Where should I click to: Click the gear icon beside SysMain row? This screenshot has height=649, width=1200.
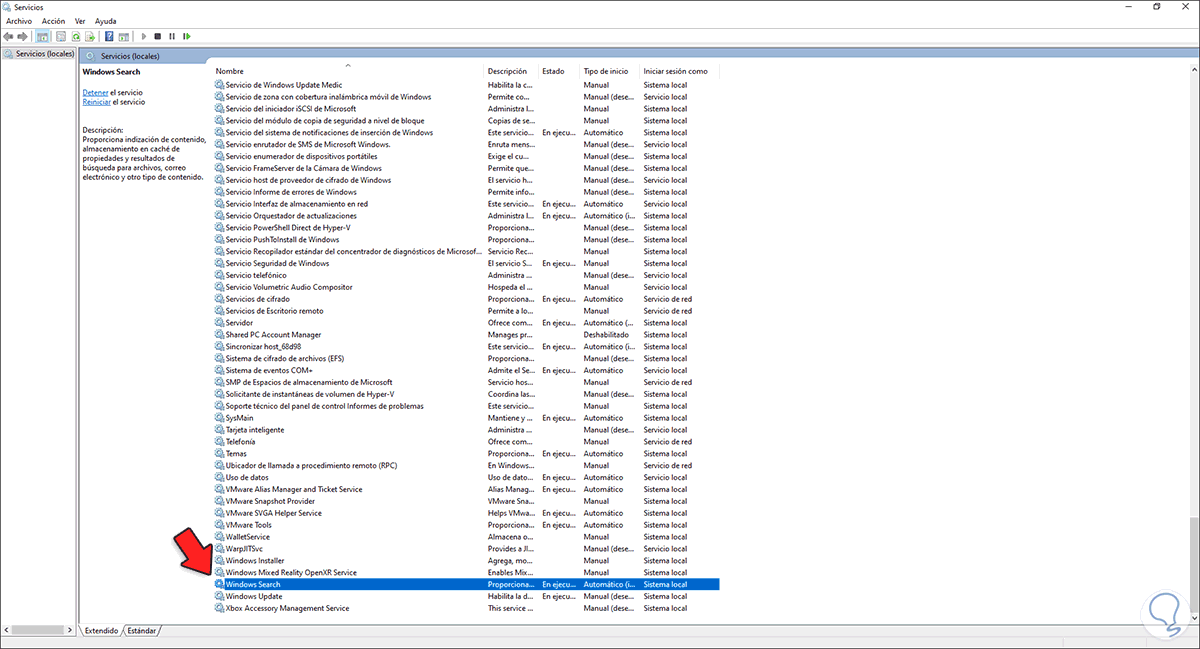[220, 418]
